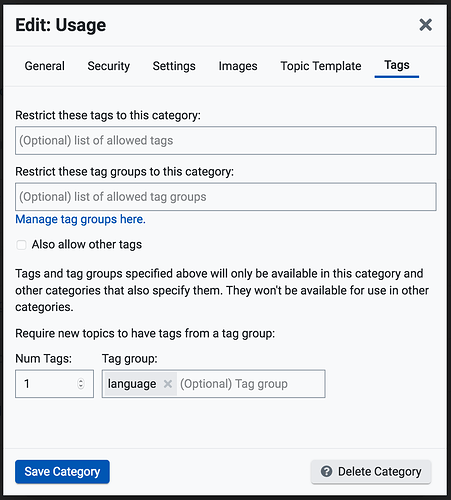Click the 'Also allow other tags' label
This screenshot has width=451, height=500.
click(87, 245)
